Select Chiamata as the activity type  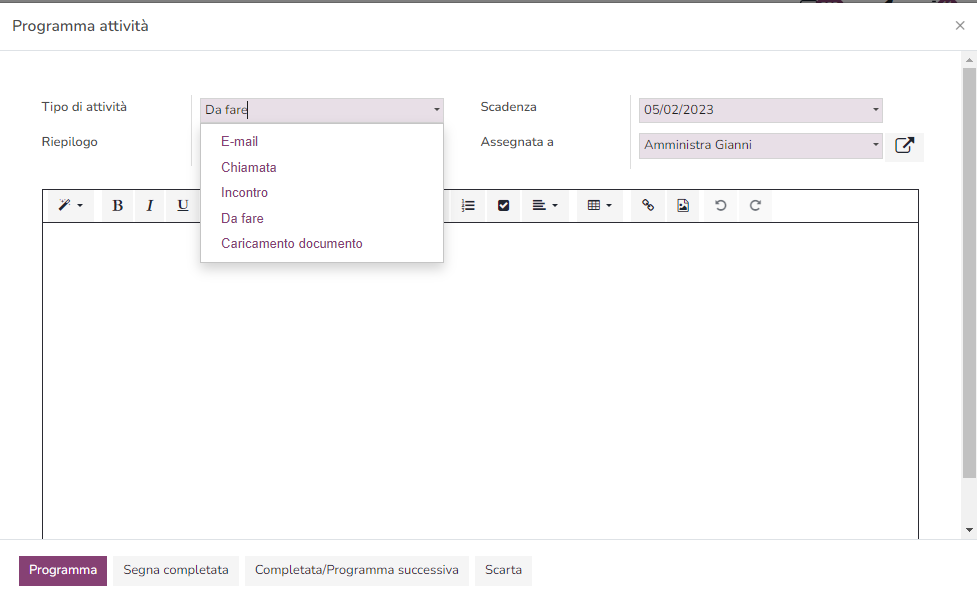pyautogui.click(x=246, y=167)
